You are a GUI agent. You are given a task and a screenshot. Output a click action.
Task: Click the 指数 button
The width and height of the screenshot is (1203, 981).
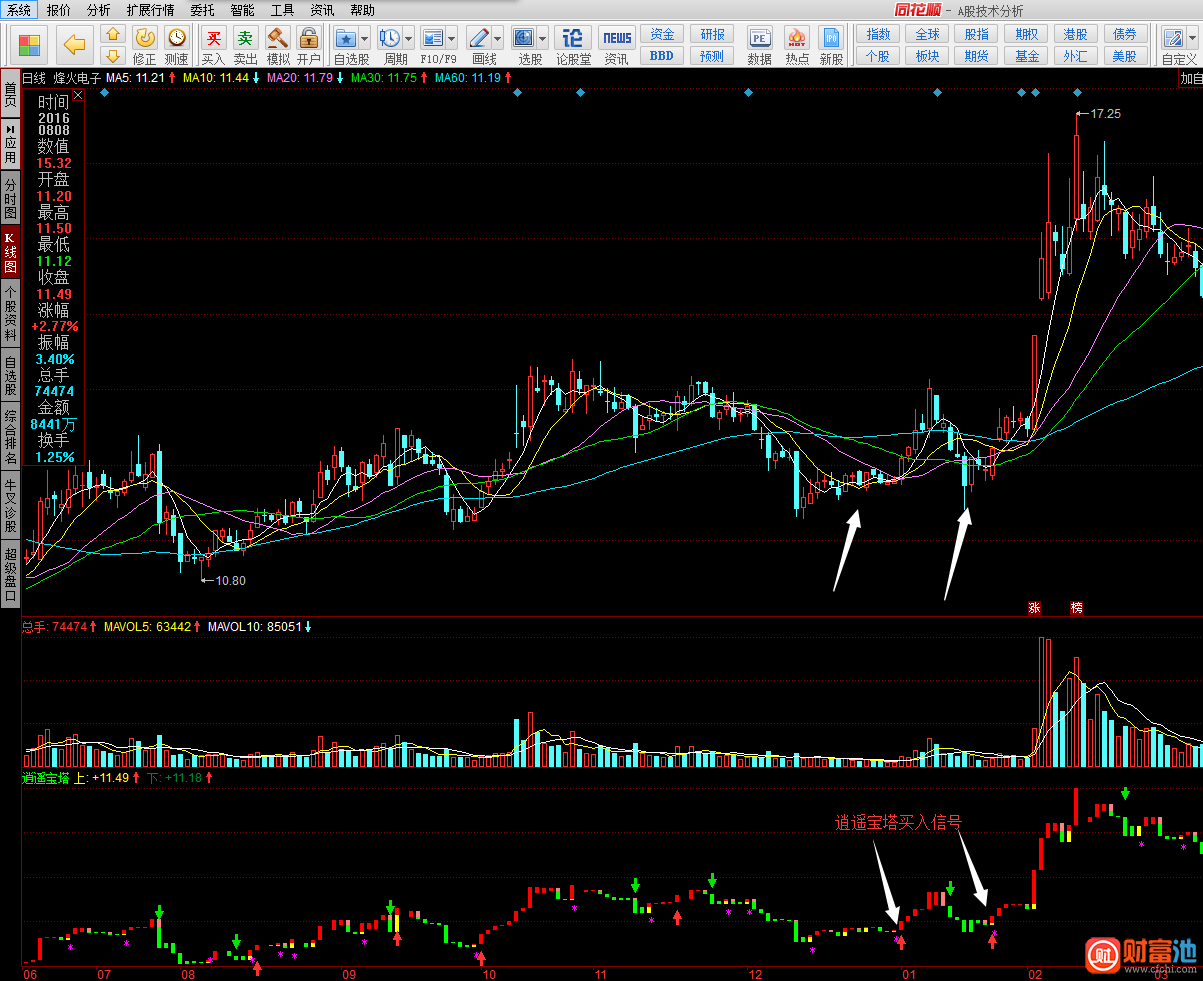(878, 35)
